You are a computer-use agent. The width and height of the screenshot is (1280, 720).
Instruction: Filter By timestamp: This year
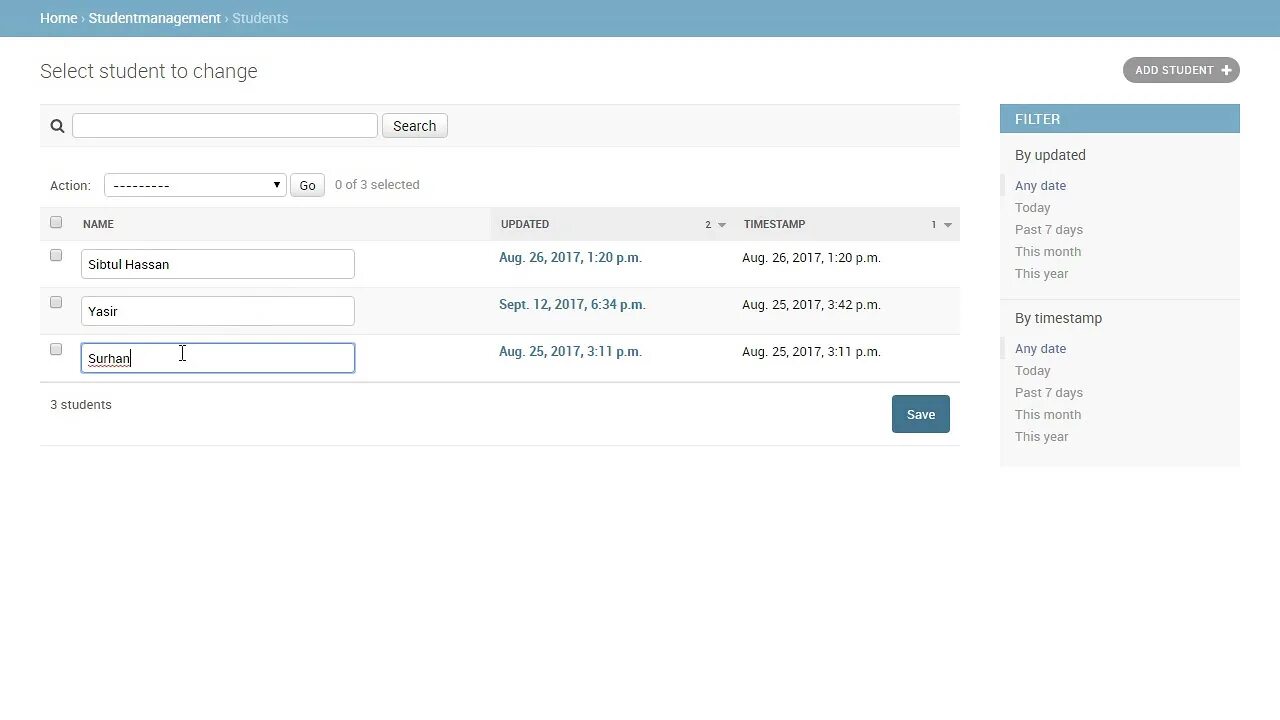1041,436
